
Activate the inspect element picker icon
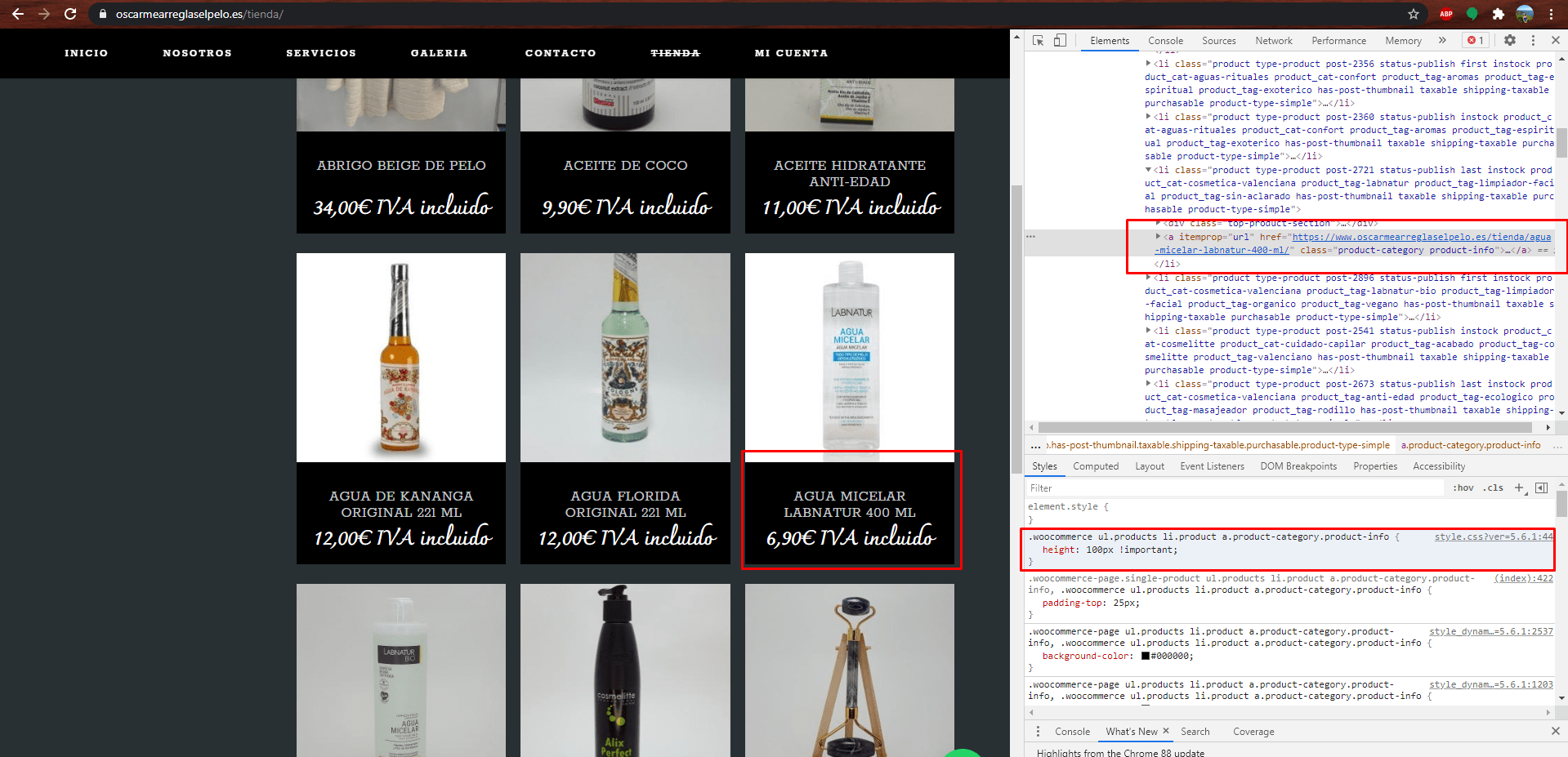click(1038, 40)
